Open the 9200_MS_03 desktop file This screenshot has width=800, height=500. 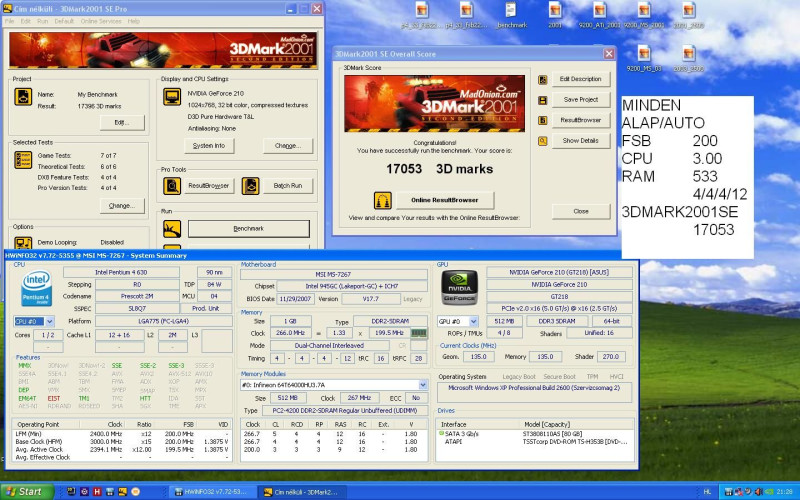click(644, 59)
